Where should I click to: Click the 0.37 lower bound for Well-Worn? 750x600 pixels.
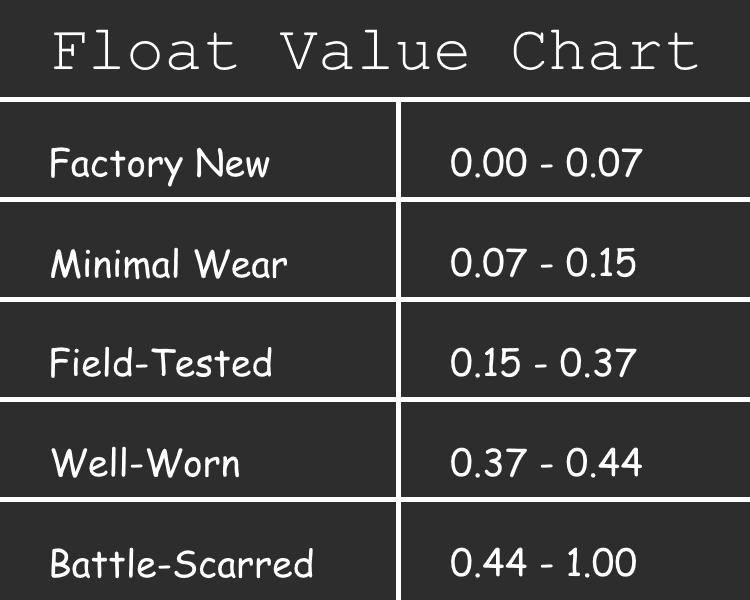[x=486, y=462]
